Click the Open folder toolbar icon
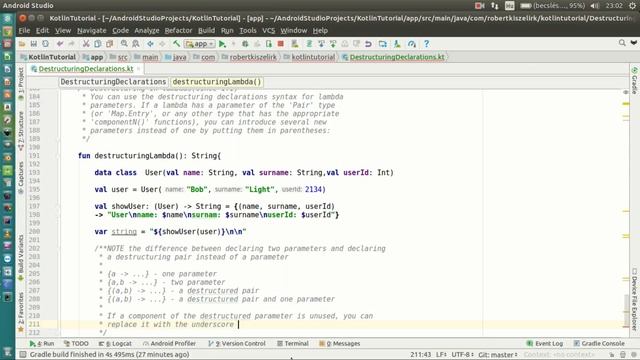Image resolution: width=640 pixels, height=360 pixels. pyautogui.click(x=22, y=44)
